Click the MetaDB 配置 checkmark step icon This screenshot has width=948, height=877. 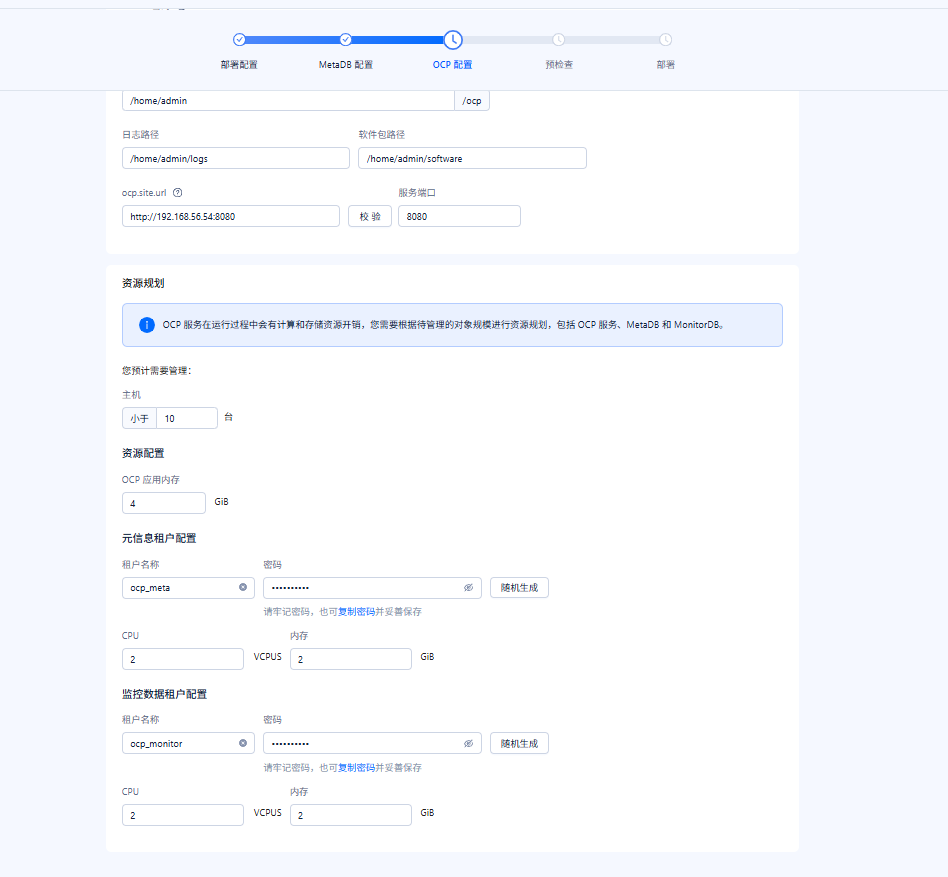[x=345, y=39]
